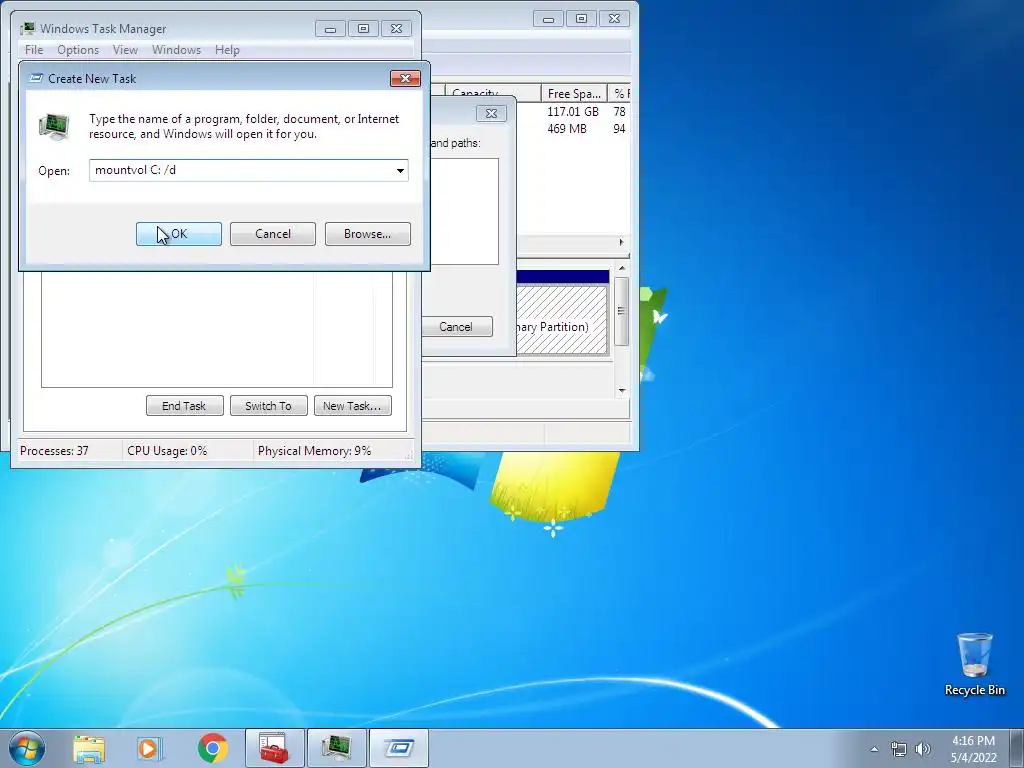Minimize the Windows Task Manager window

330,29
